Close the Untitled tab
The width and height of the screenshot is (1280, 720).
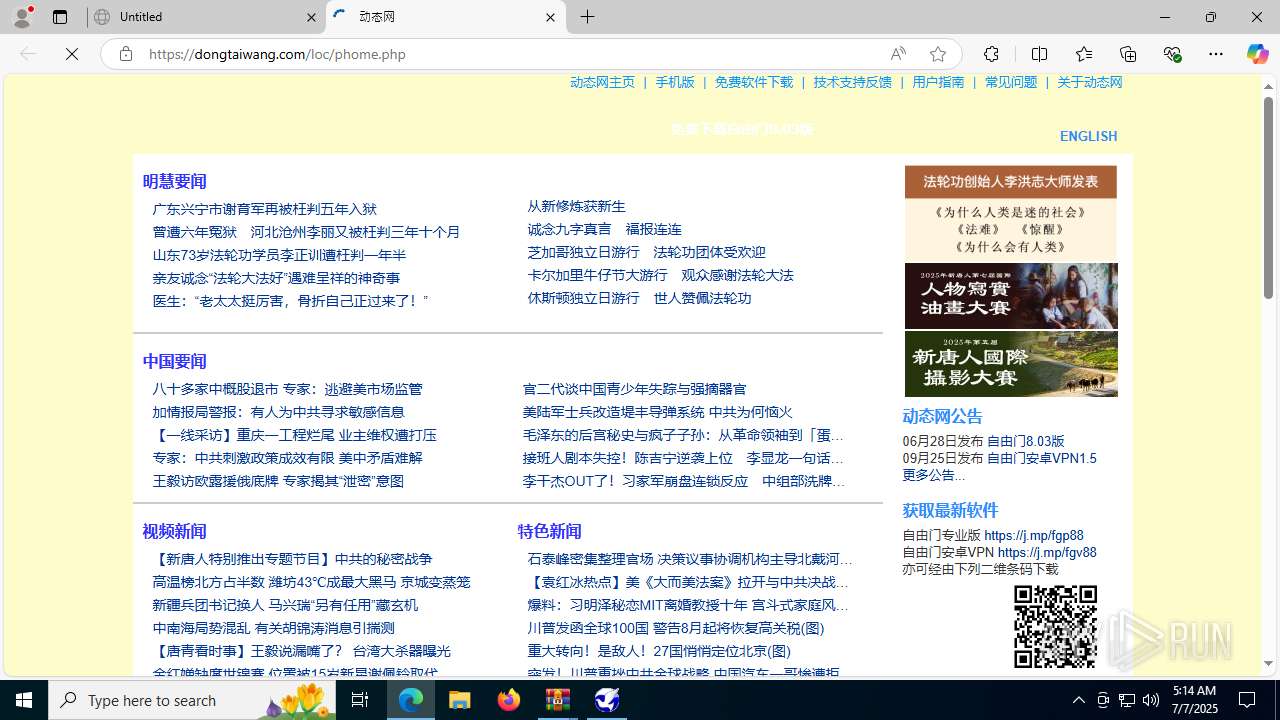(x=311, y=17)
